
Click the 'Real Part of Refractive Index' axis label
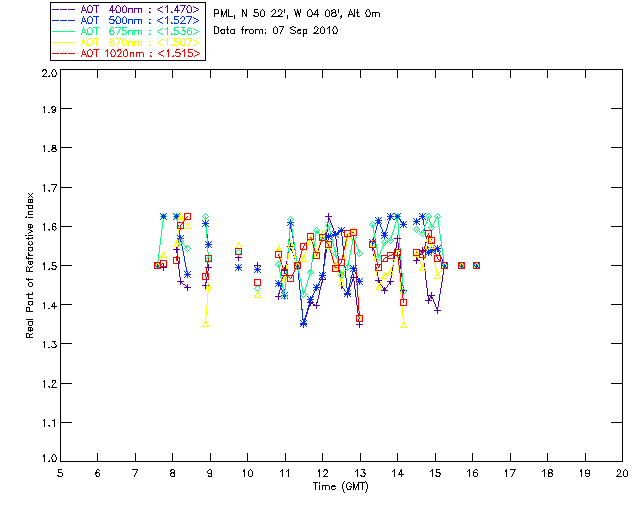click(x=31, y=266)
